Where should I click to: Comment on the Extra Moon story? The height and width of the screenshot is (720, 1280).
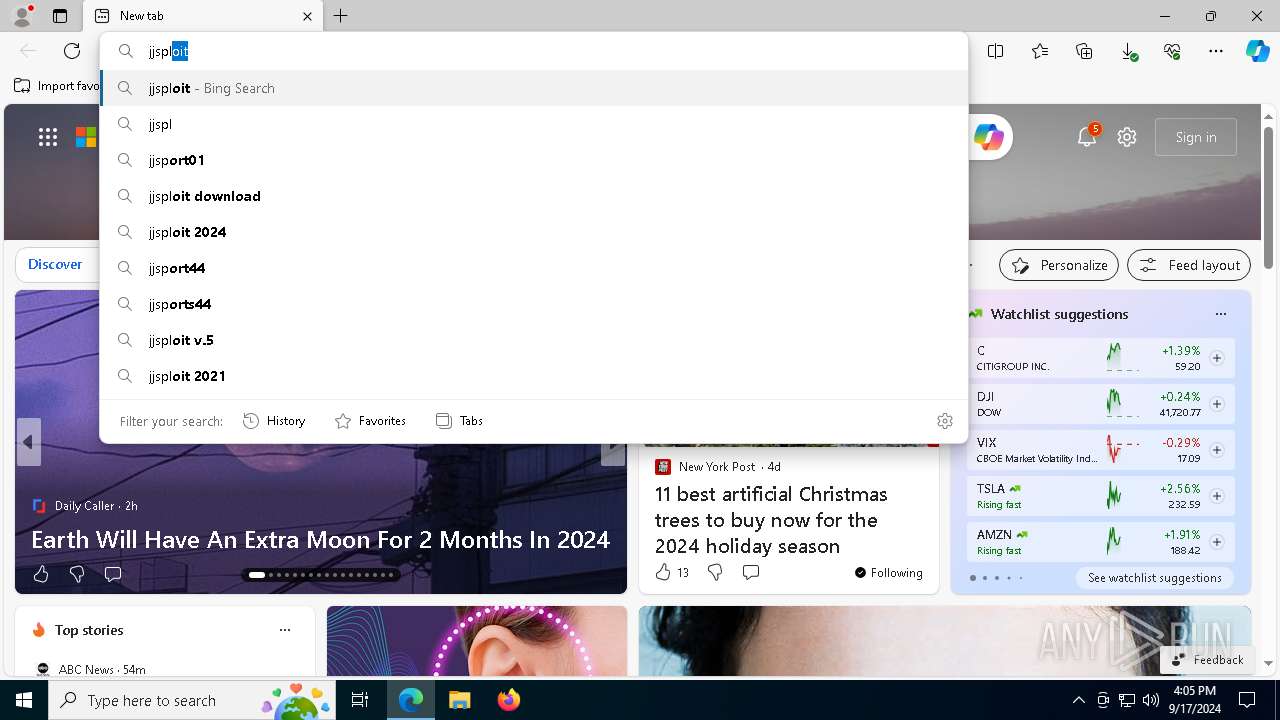tap(113, 574)
